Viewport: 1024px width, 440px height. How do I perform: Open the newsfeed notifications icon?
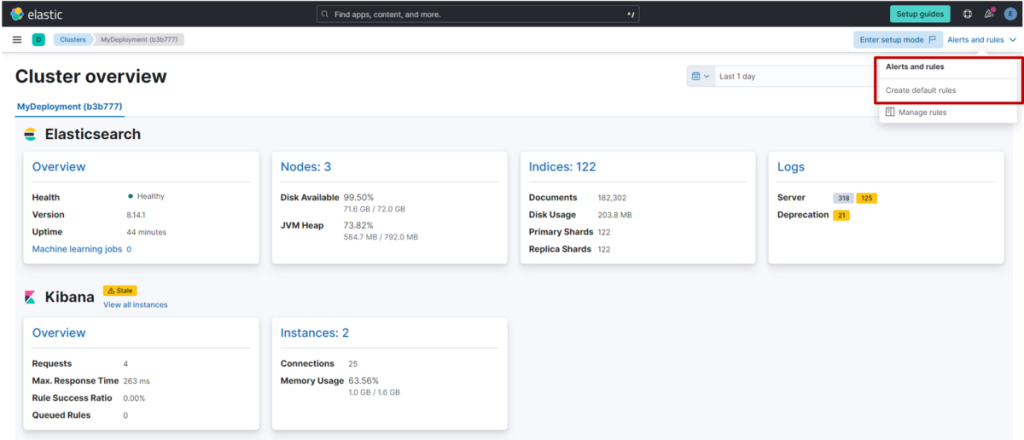tap(989, 14)
